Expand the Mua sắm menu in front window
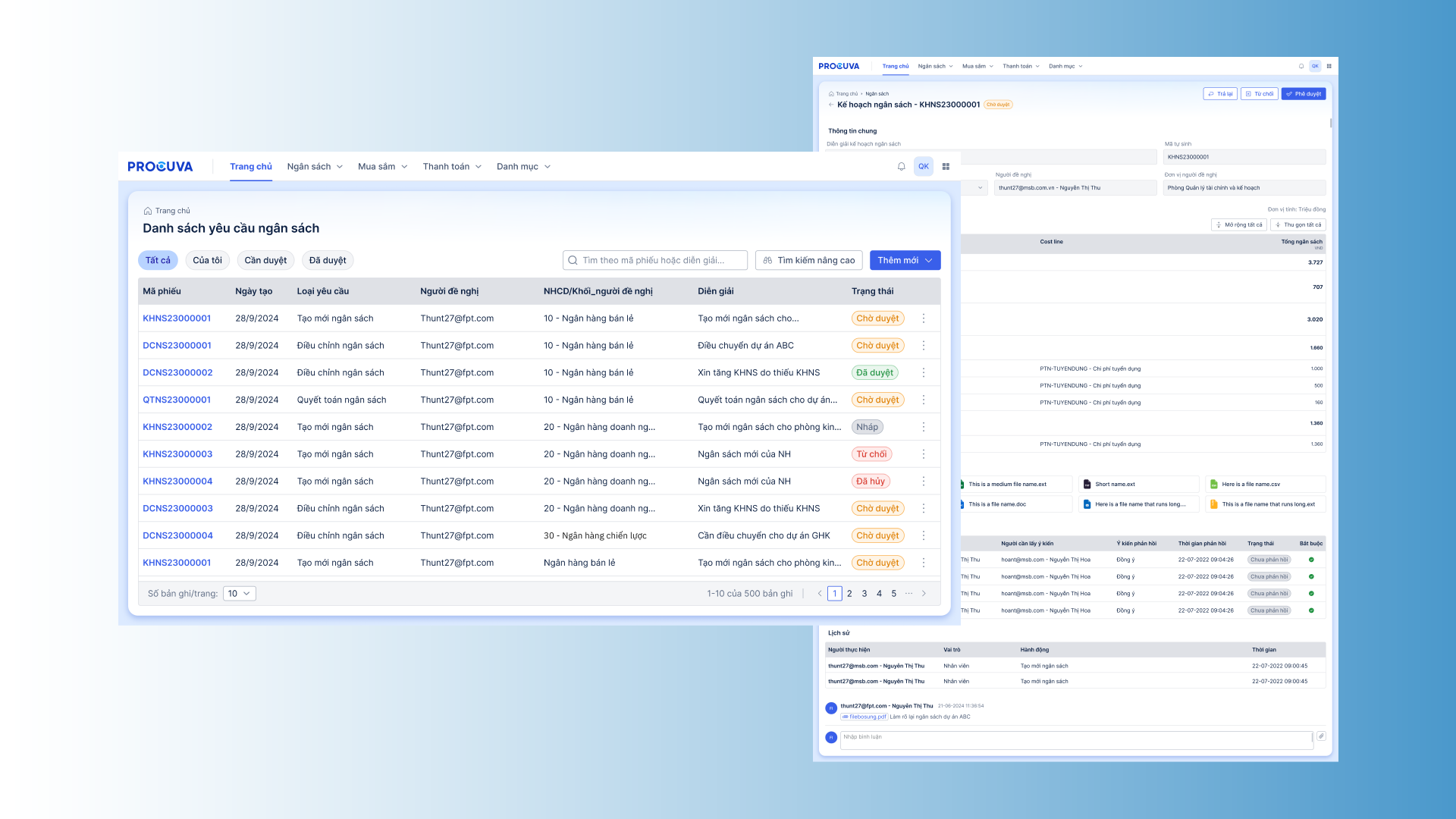This screenshot has height=819, width=1456. click(x=383, y=167)
